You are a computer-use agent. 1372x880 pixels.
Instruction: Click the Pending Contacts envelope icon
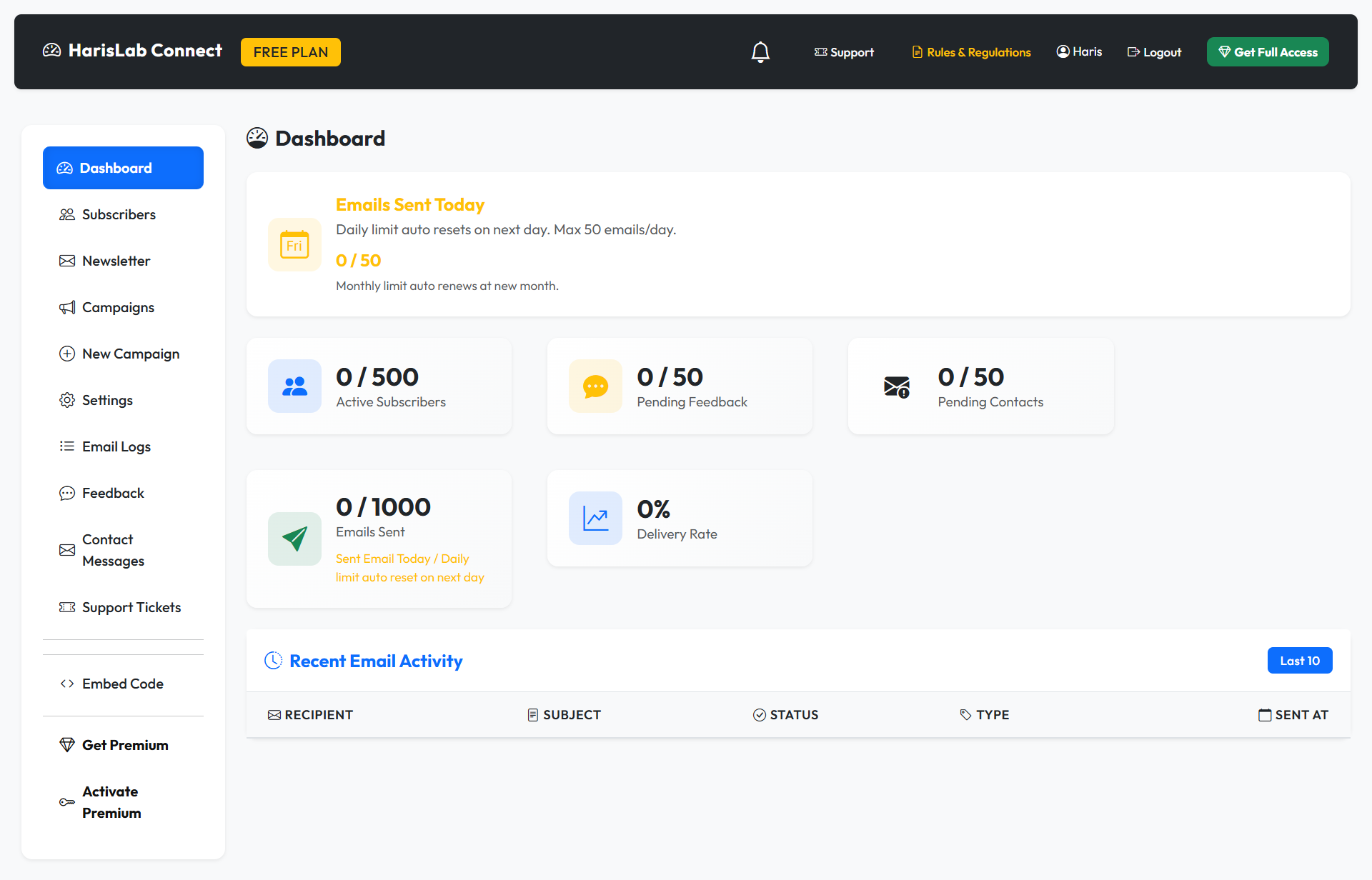pos(896,386)
